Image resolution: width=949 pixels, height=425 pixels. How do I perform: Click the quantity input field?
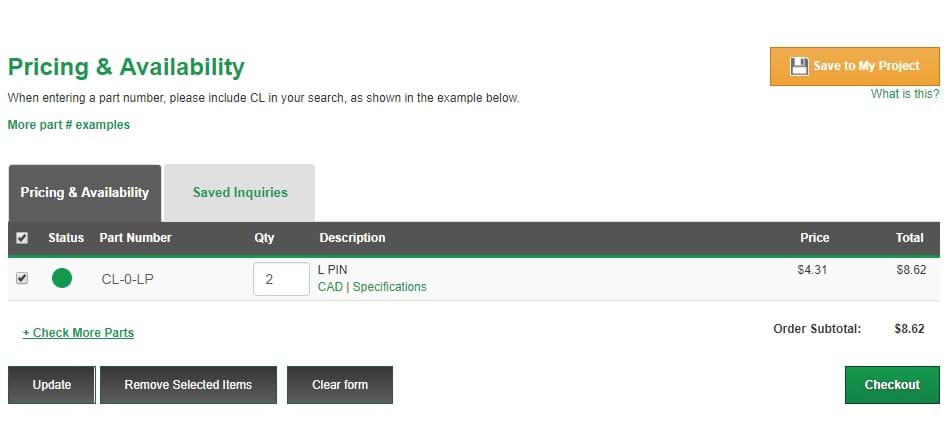281,279
